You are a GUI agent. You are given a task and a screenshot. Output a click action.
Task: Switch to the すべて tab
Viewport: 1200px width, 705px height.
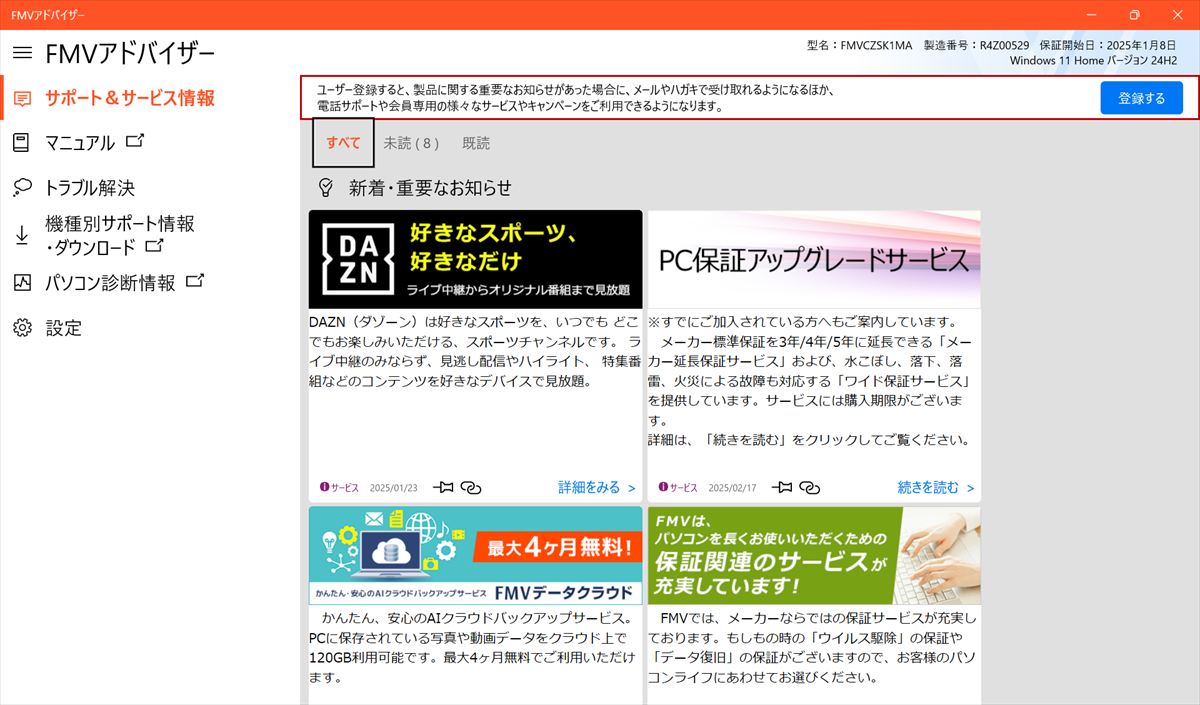tap(343, 143)
